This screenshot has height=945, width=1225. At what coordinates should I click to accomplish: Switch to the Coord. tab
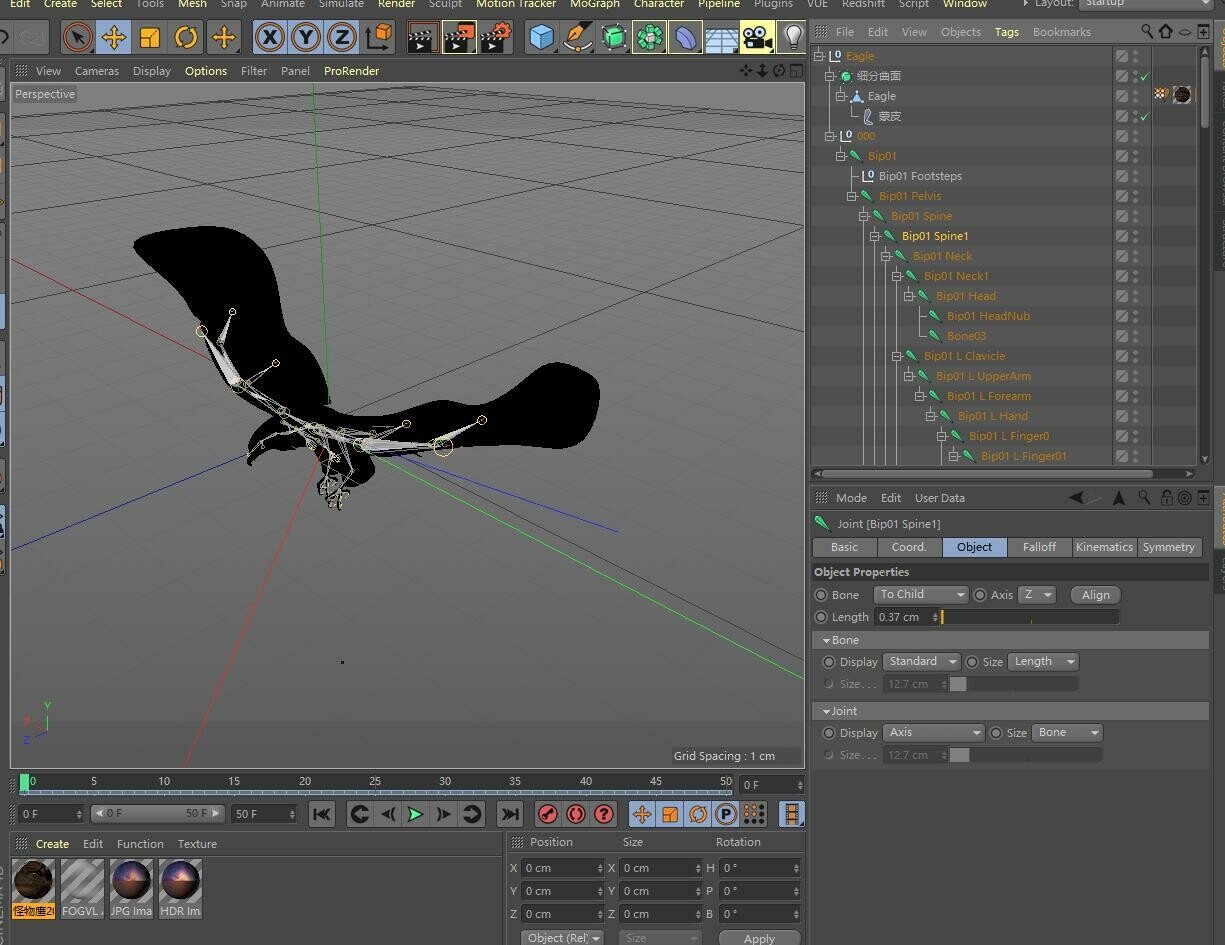tap(908, 547)
